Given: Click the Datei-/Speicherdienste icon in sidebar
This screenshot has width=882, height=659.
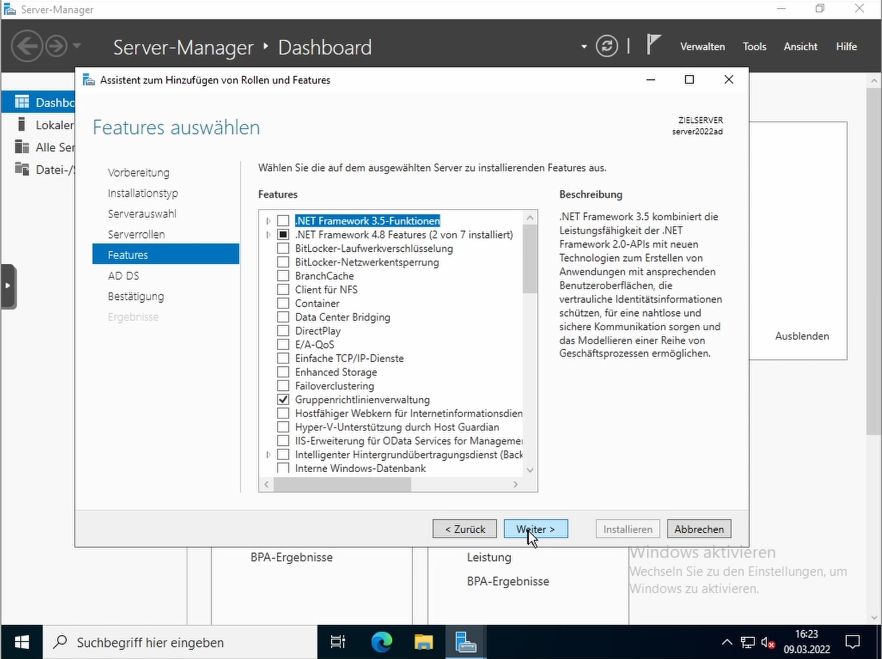Looking at the screenshot, I should tap(22, 169).
